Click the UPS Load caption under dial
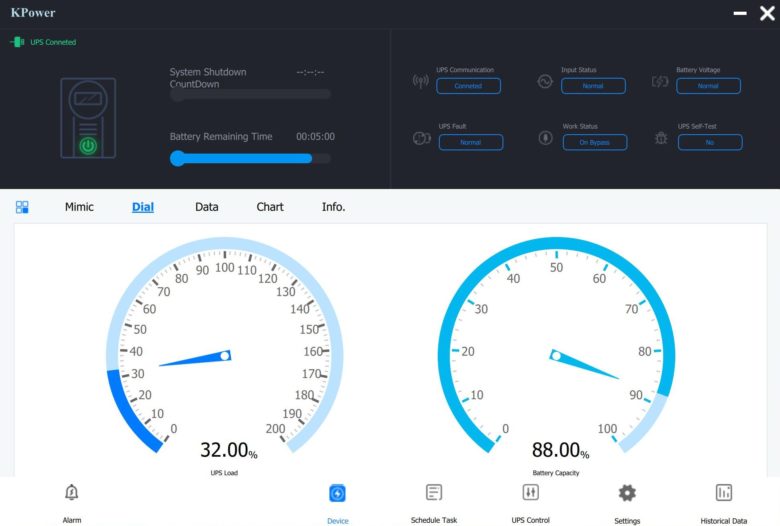Screen dimensions: 780x526 (x=224, y=473)
